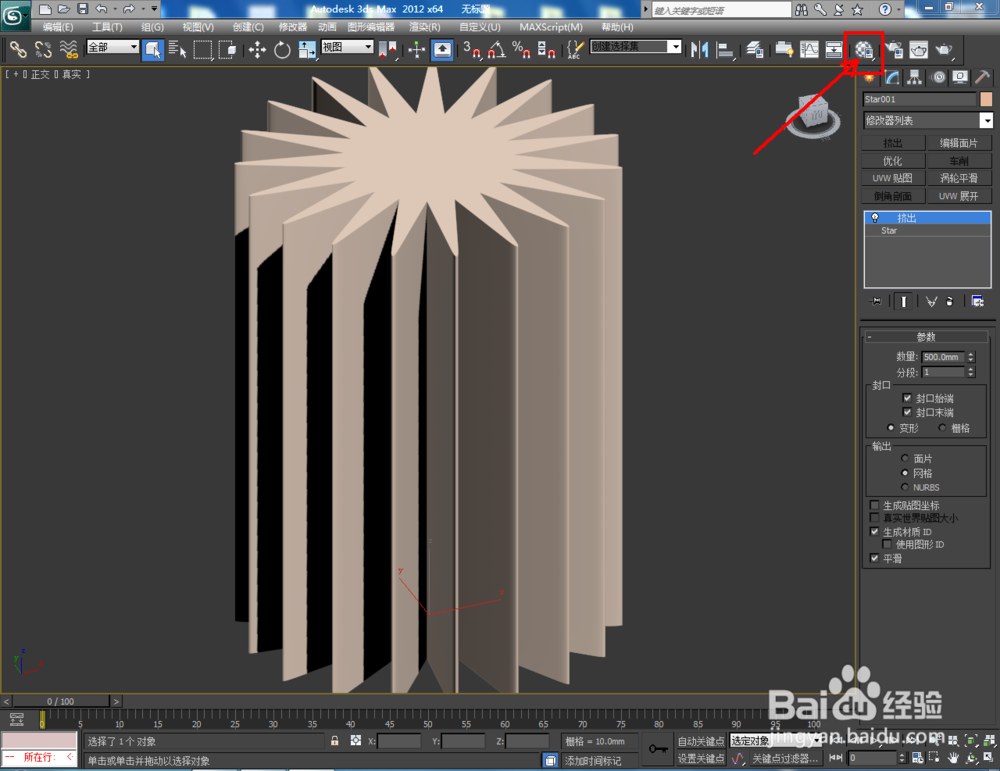
Task: Click the UVW 贴图 modifier button
Action: (x=892, y=179)
